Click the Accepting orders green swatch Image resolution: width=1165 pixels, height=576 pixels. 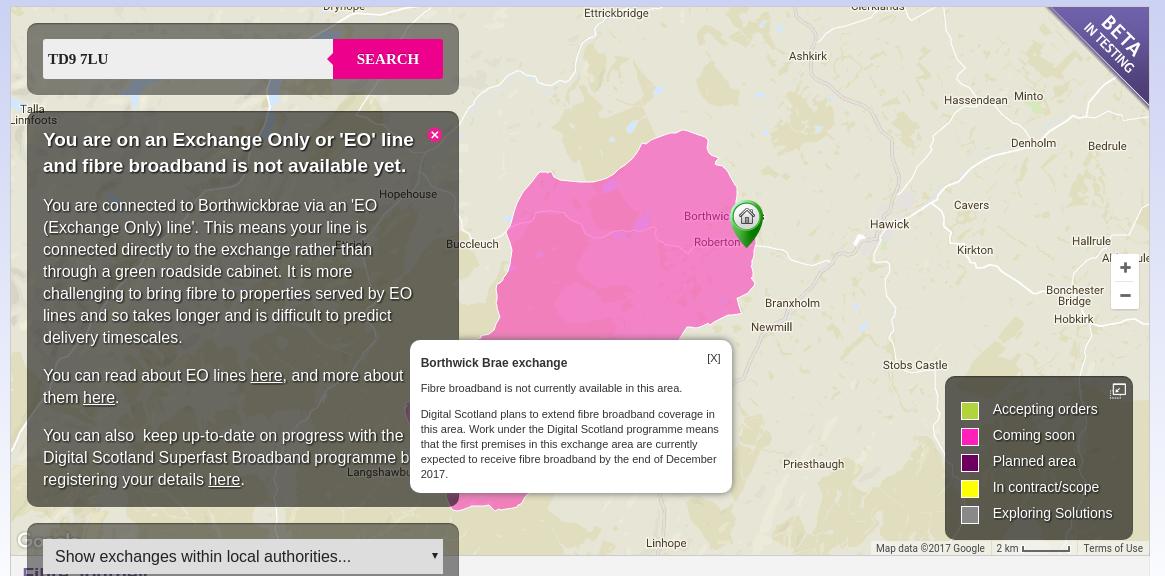coord(970,410)
